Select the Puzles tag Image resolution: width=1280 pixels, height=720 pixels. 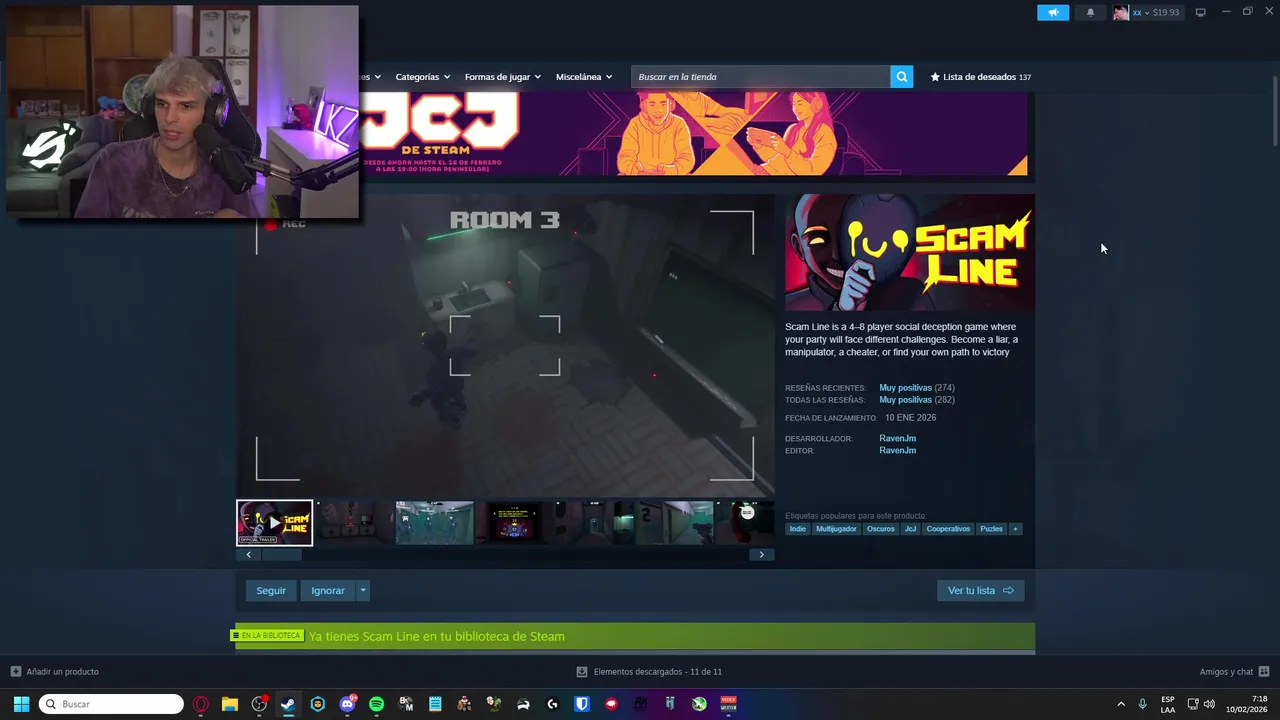tap(991, 529)
